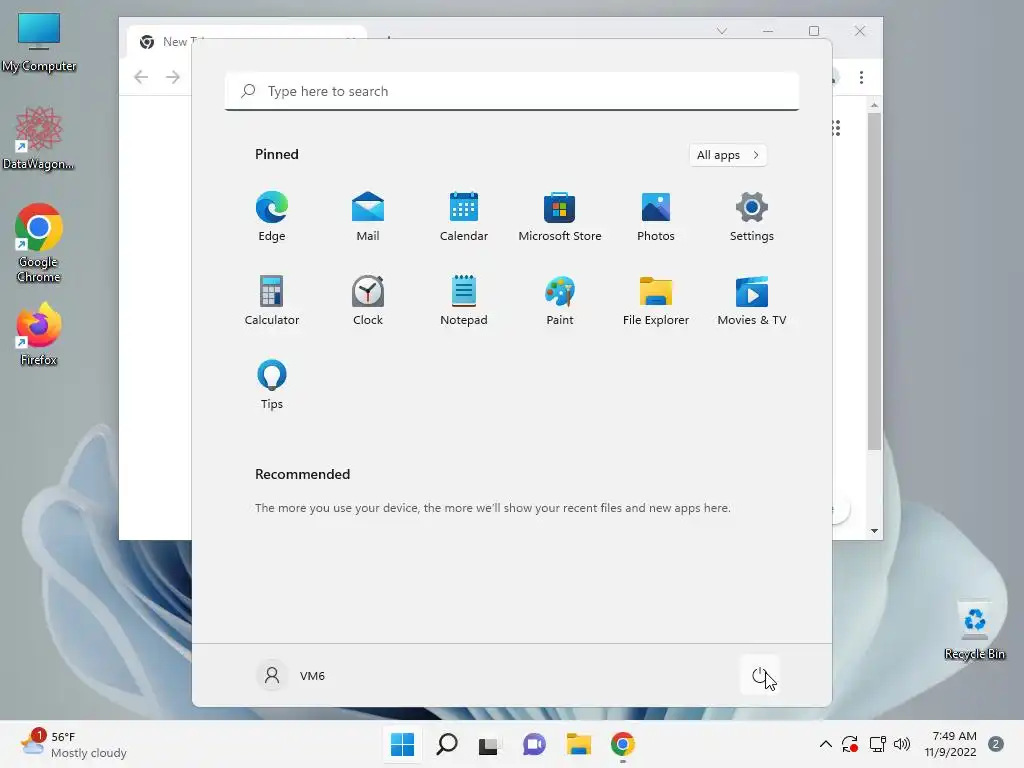The width and height of the screenshot is (1024, 768).
Task: Click the power button in Start menu
Action: click(x=760, y=675)
